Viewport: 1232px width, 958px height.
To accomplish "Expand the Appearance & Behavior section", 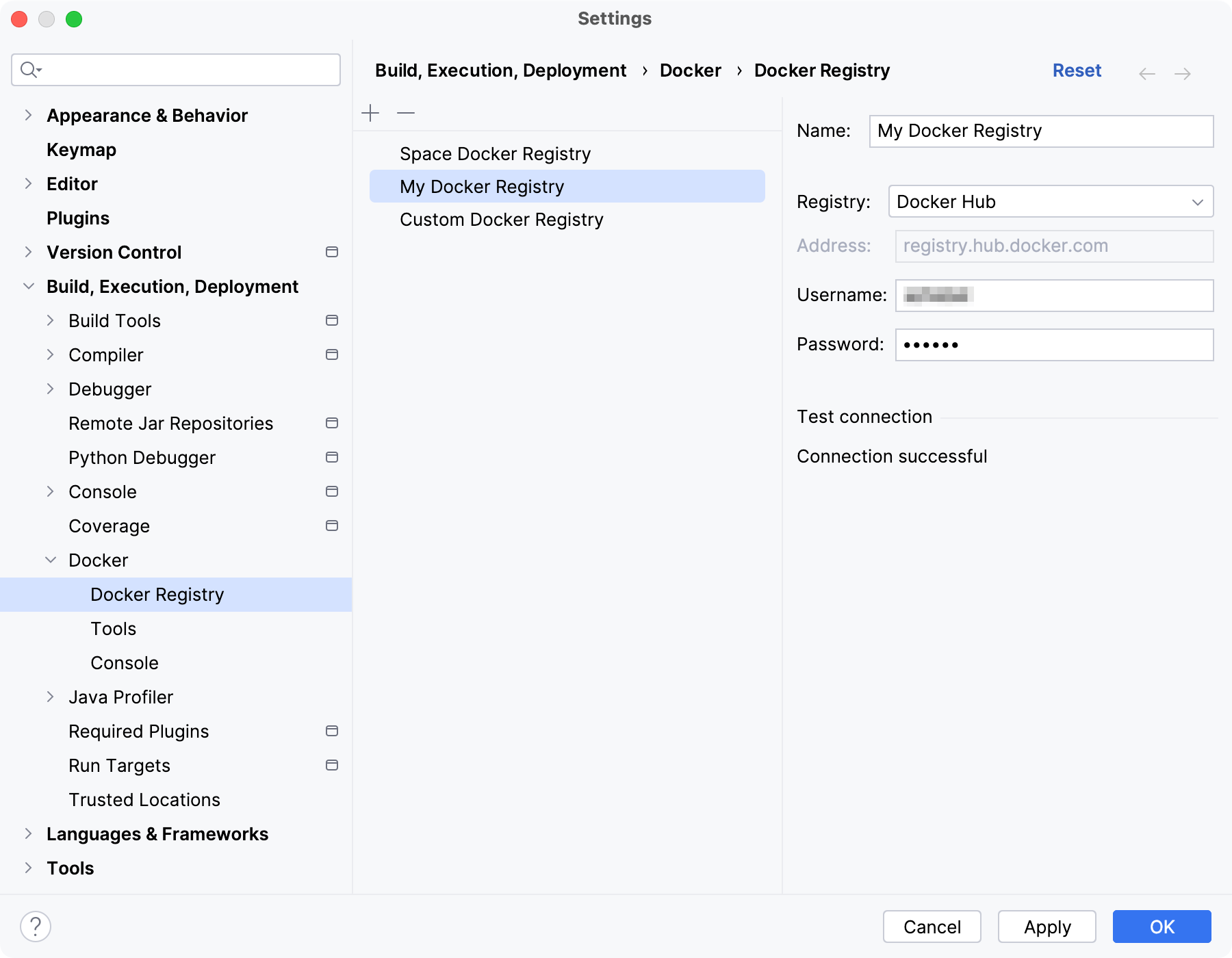I will coord(28,115).
